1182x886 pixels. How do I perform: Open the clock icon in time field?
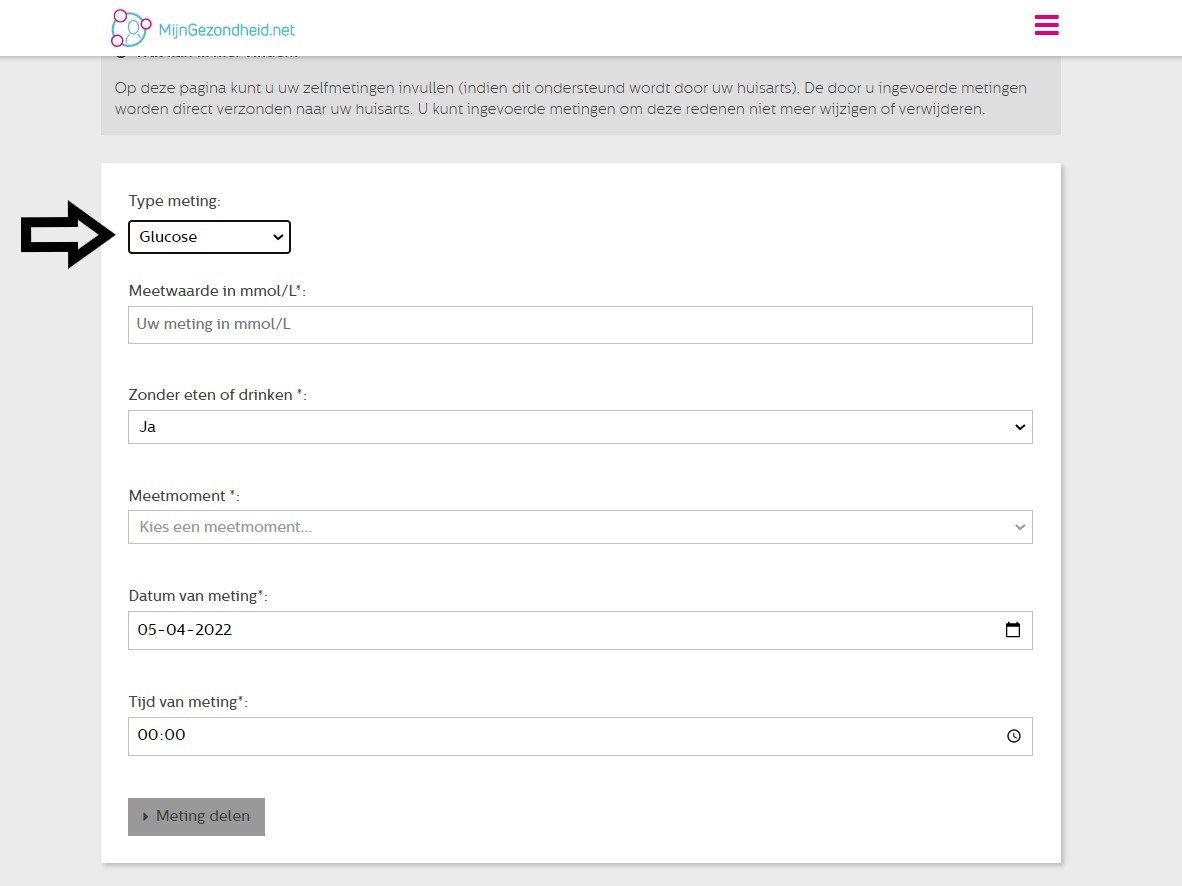[x=1013, y=736]
